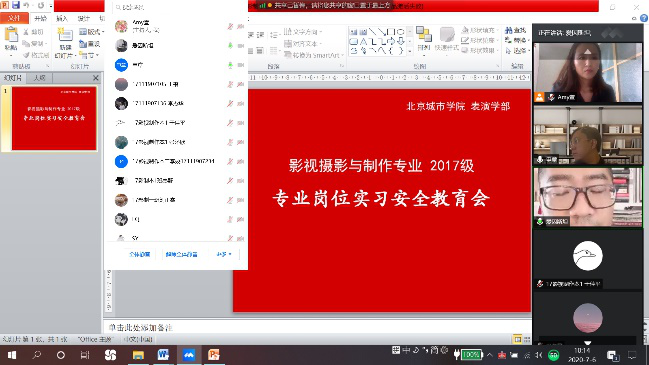Toggle camera icon for participant Amy
This screenshot has width=649, height=365.
point(240,26)
